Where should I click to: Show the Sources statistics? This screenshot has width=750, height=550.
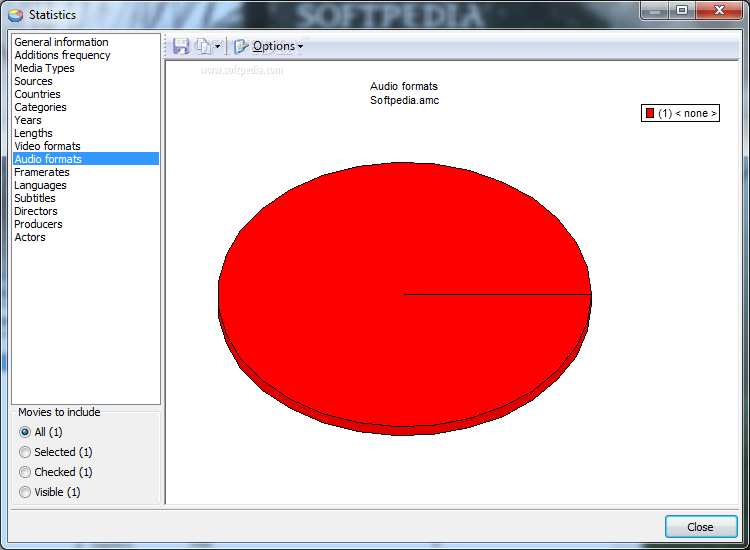86,81
